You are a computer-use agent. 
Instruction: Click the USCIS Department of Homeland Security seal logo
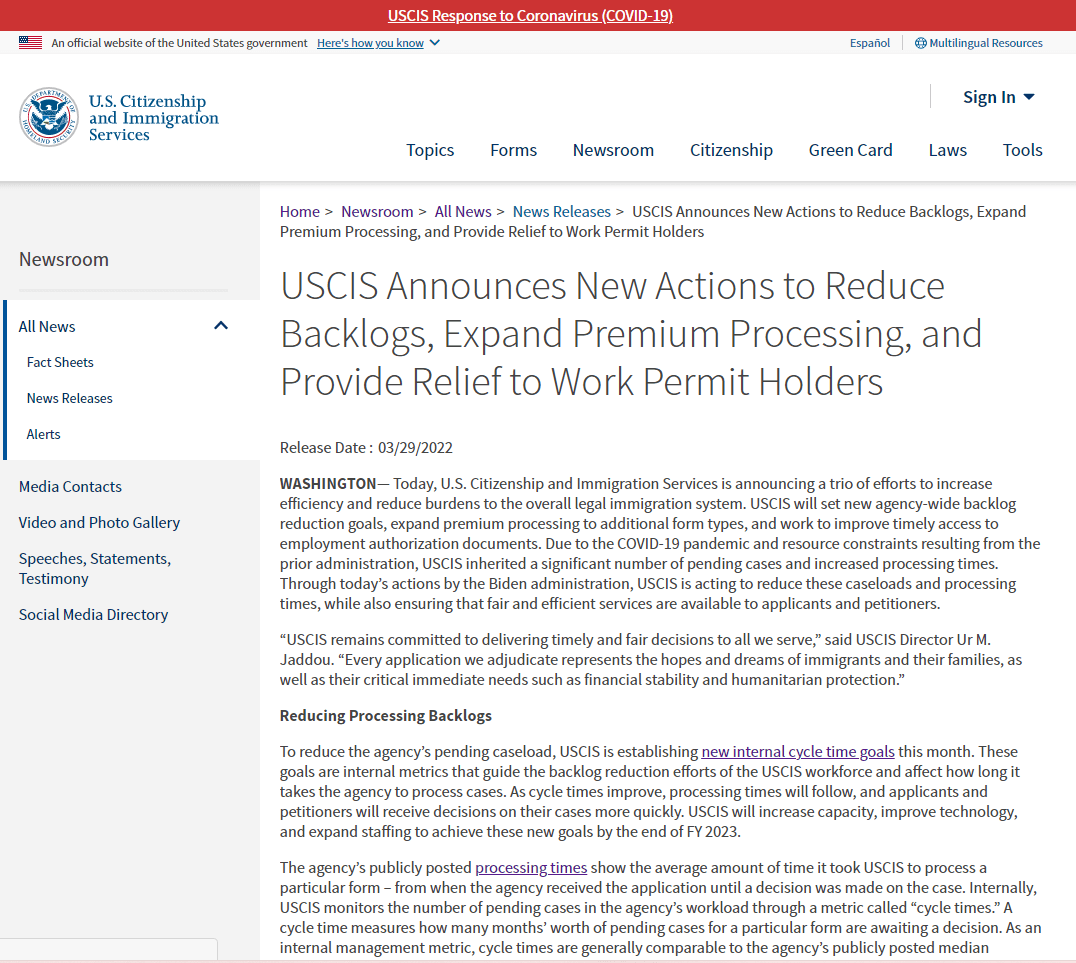tap(48, 117)
